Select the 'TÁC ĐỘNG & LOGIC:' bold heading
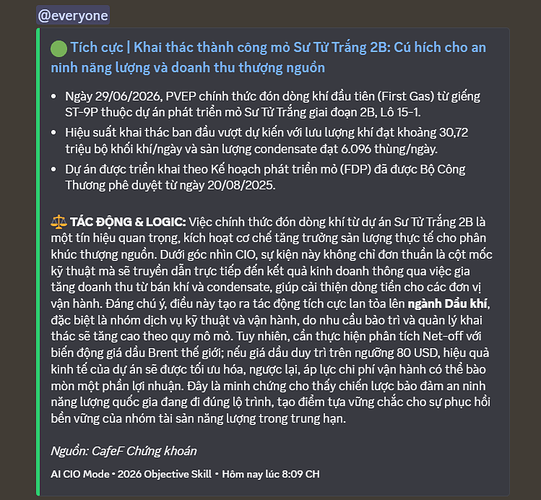Image resolution: width=541 pixels, height=500 pixels. tap(128, 222)
